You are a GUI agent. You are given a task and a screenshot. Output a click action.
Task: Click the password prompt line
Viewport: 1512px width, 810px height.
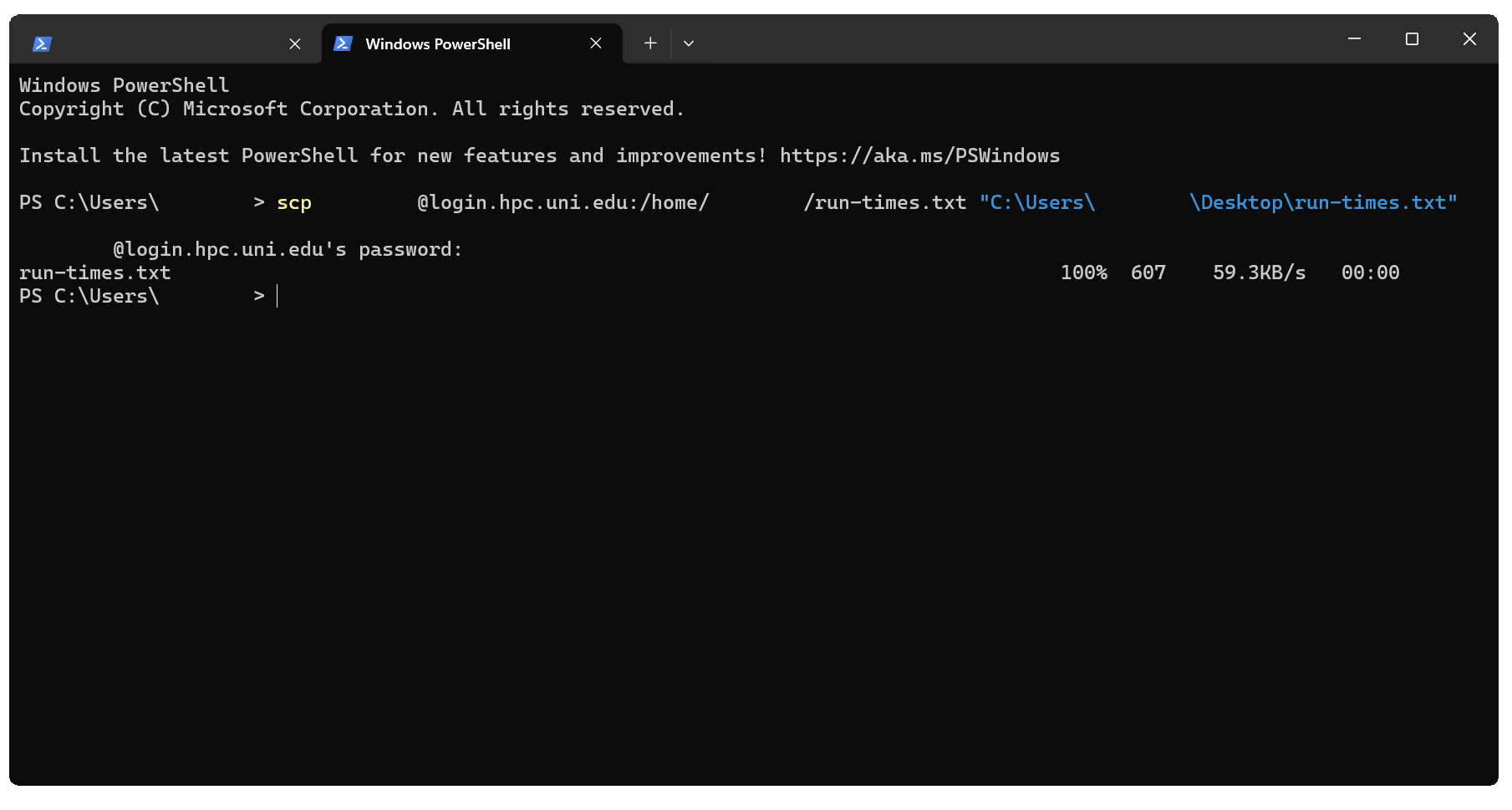tap(288, 250)
